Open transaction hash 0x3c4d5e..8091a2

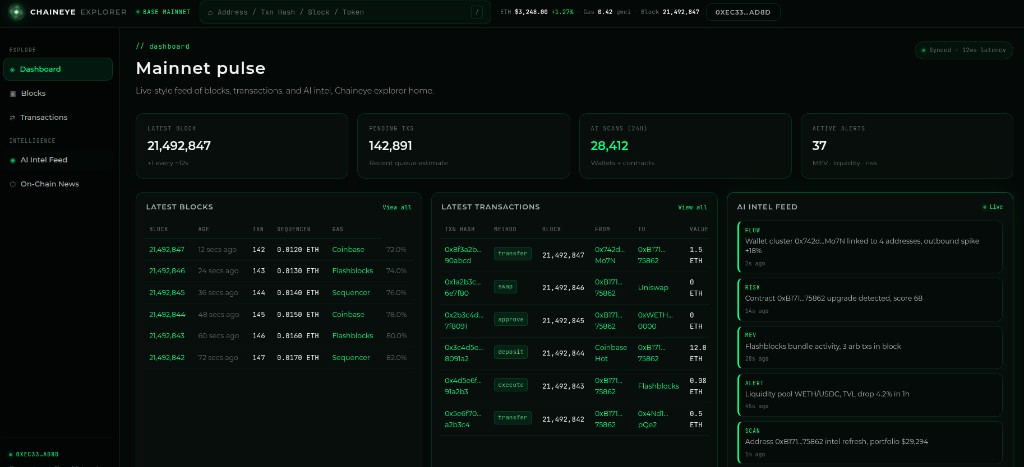(464, 353)
